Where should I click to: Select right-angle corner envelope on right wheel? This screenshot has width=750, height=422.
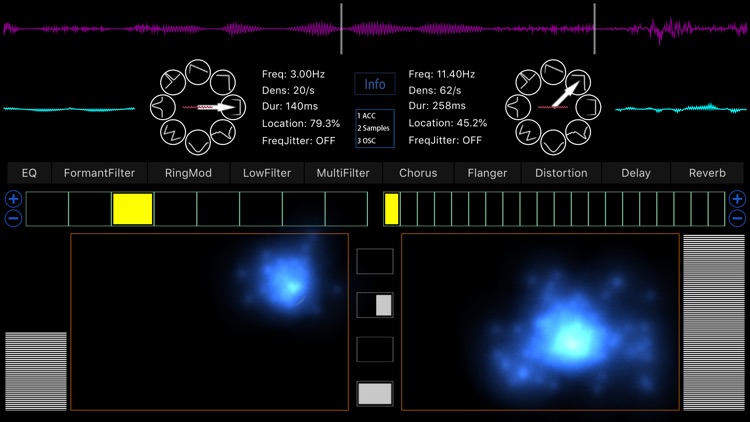point(578,81)
